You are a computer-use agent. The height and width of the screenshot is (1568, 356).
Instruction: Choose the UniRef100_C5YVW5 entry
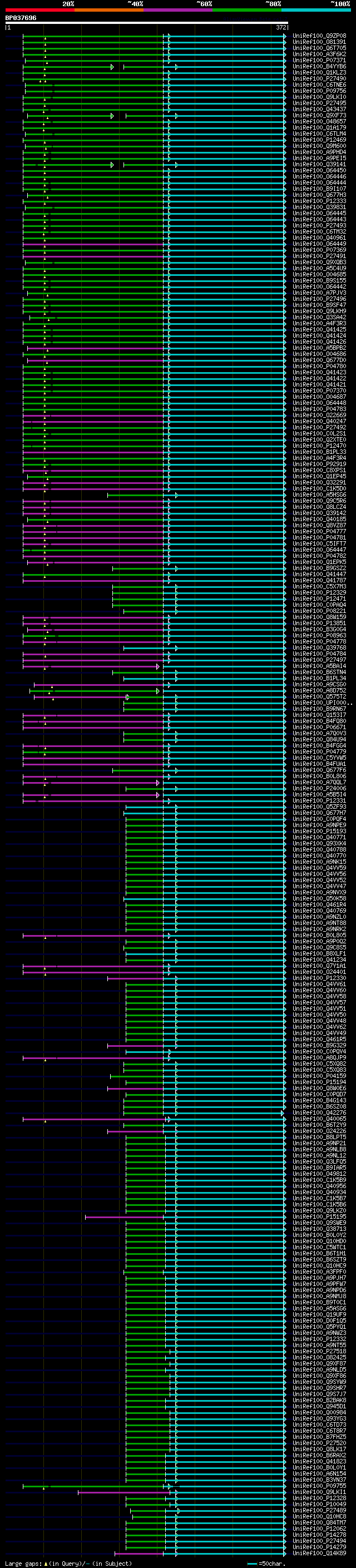point(319,758)
